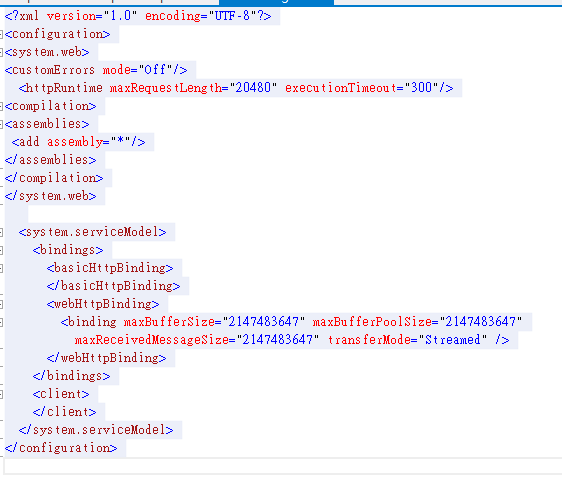Click the customErrors element name
Viewport: 562px width, 486px height.
pos(54,70)
